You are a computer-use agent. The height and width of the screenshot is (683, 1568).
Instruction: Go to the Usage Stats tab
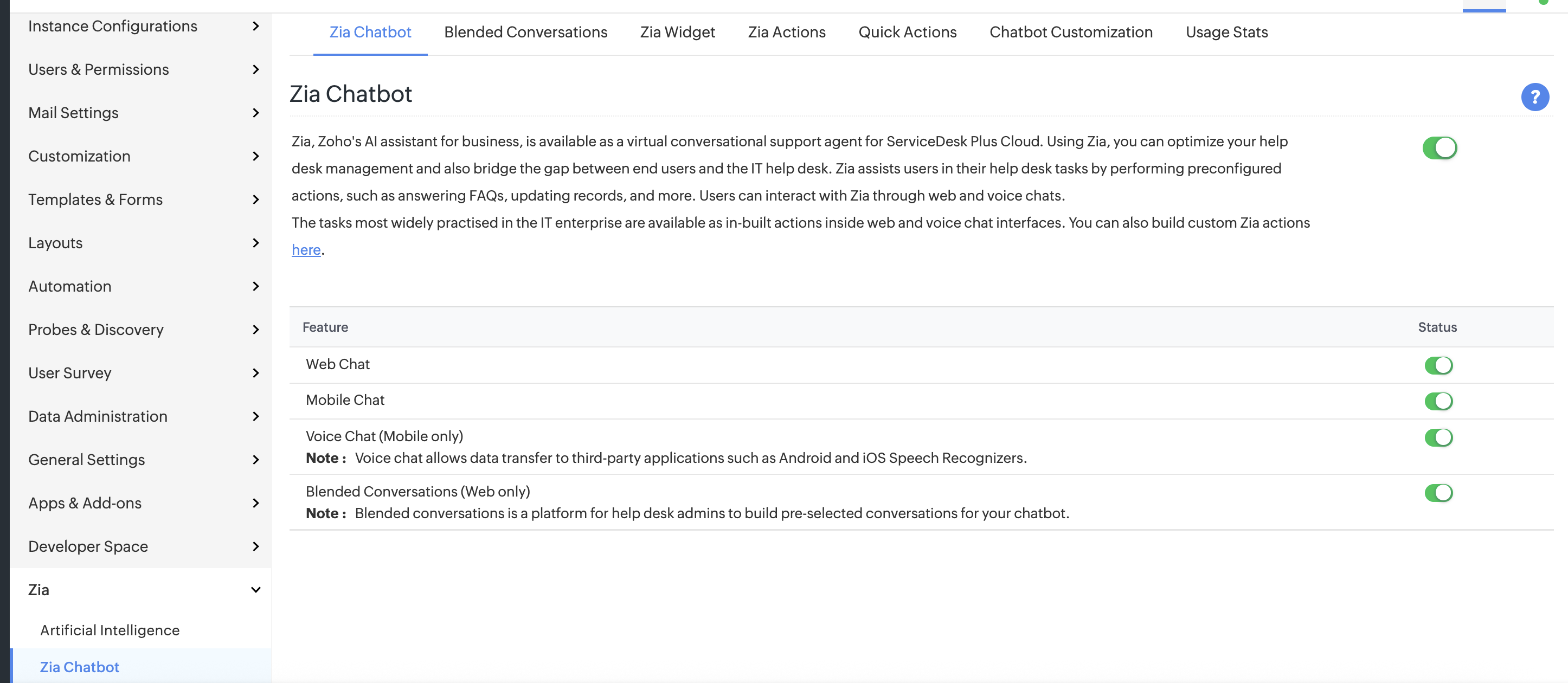point(1226,33)
